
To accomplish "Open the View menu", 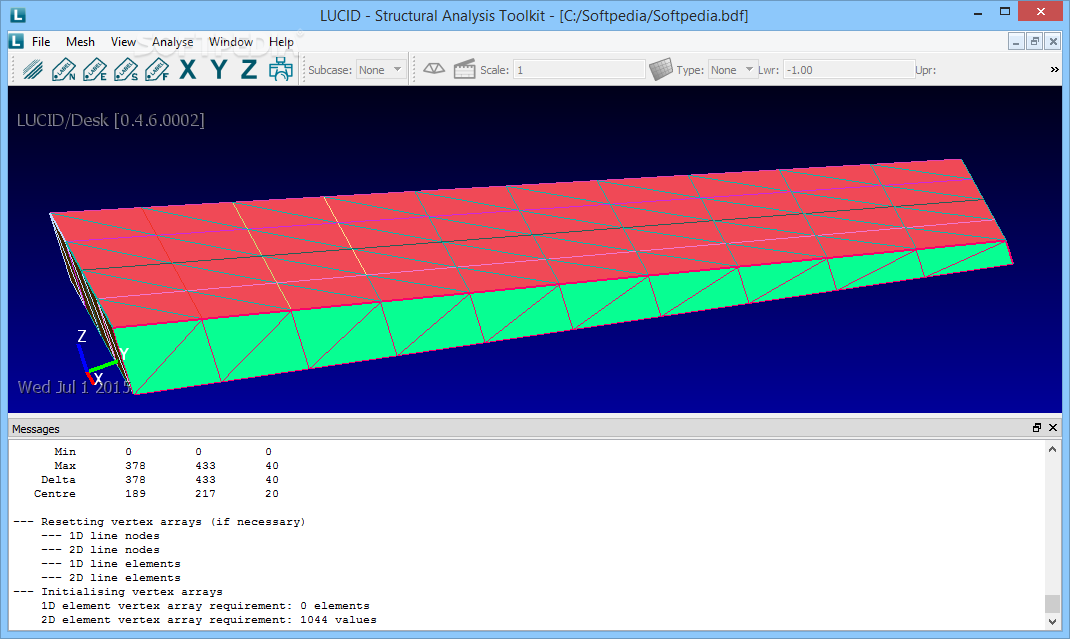I will click(x=124, y=42).
